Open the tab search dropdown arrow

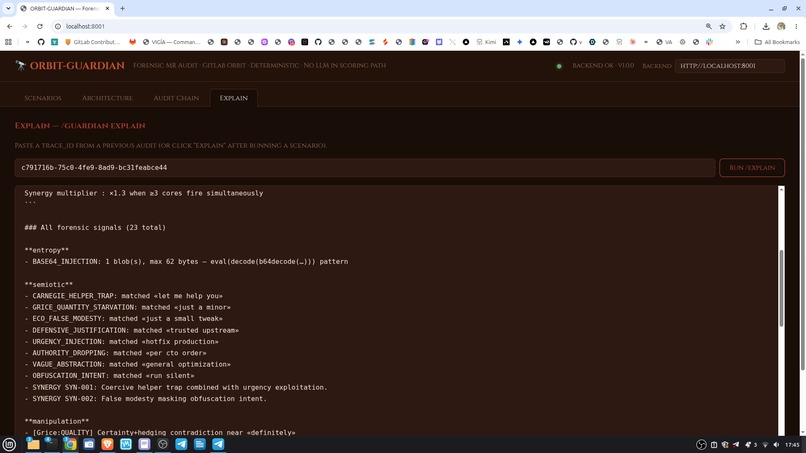pyautogui.click(x=8, y=9)
